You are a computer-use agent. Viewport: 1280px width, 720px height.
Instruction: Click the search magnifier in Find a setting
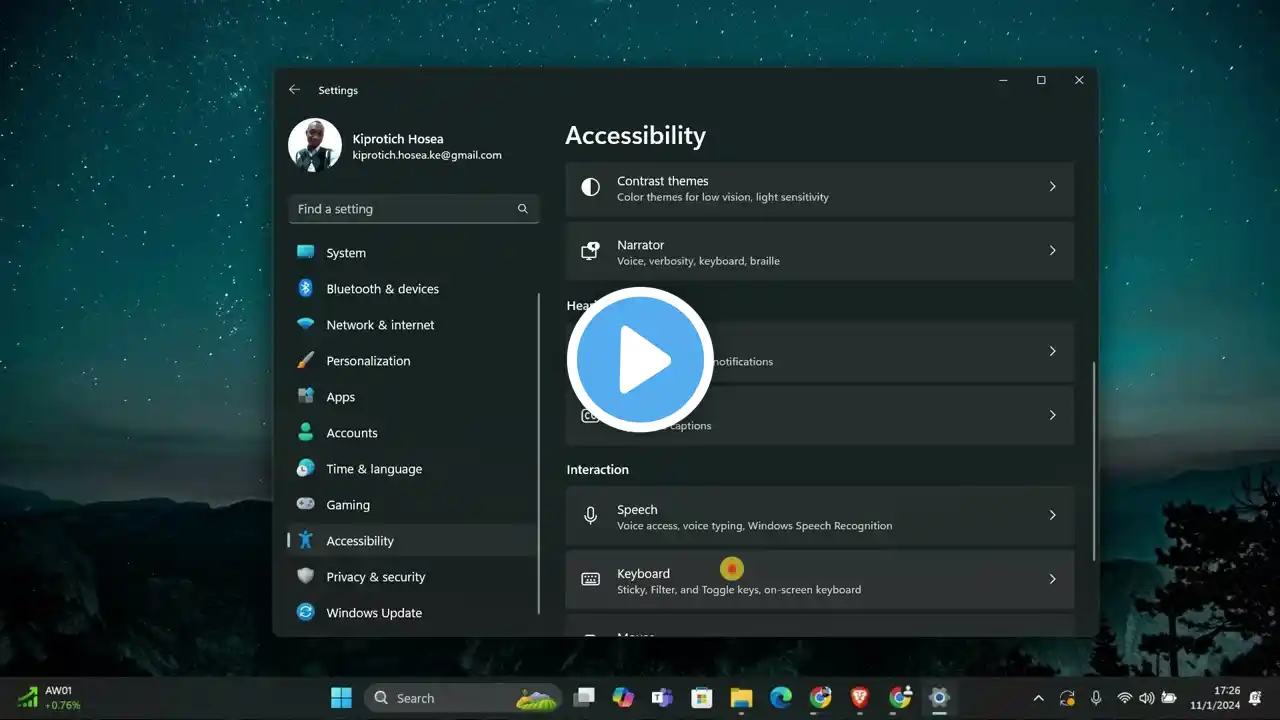pyautogui.click(x=522, y=209)
